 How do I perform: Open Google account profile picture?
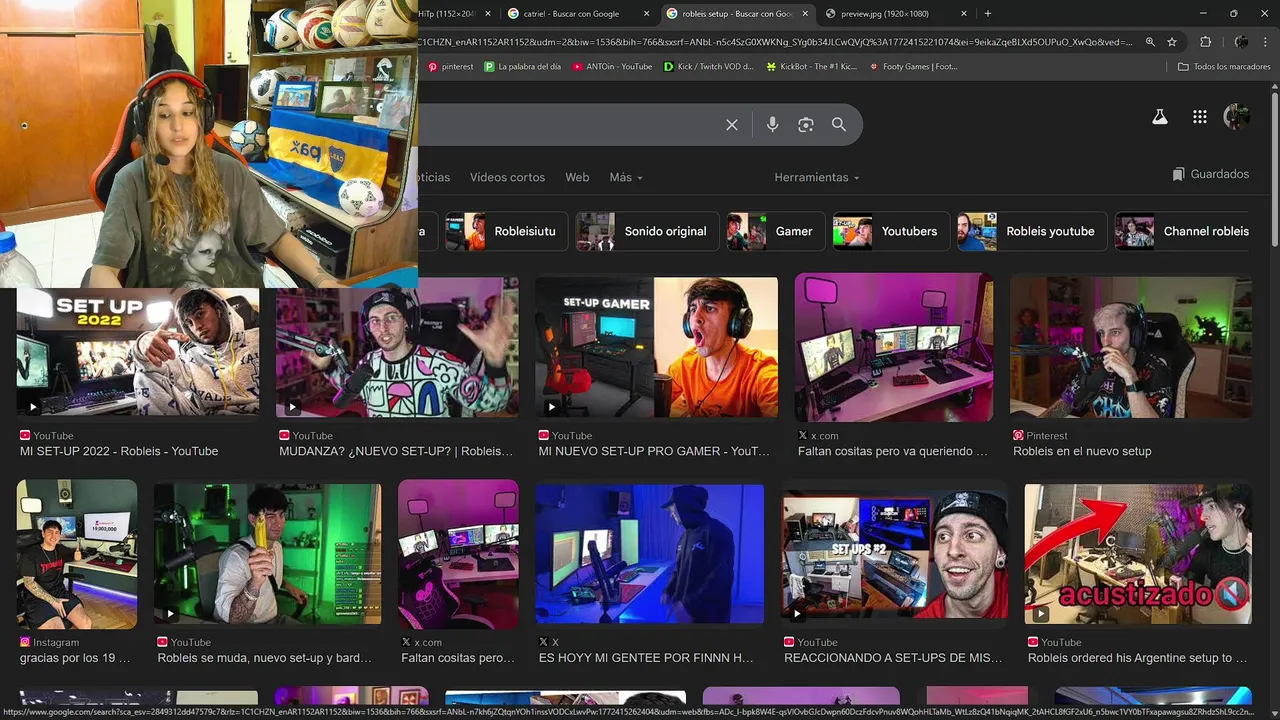(1237, 117)
